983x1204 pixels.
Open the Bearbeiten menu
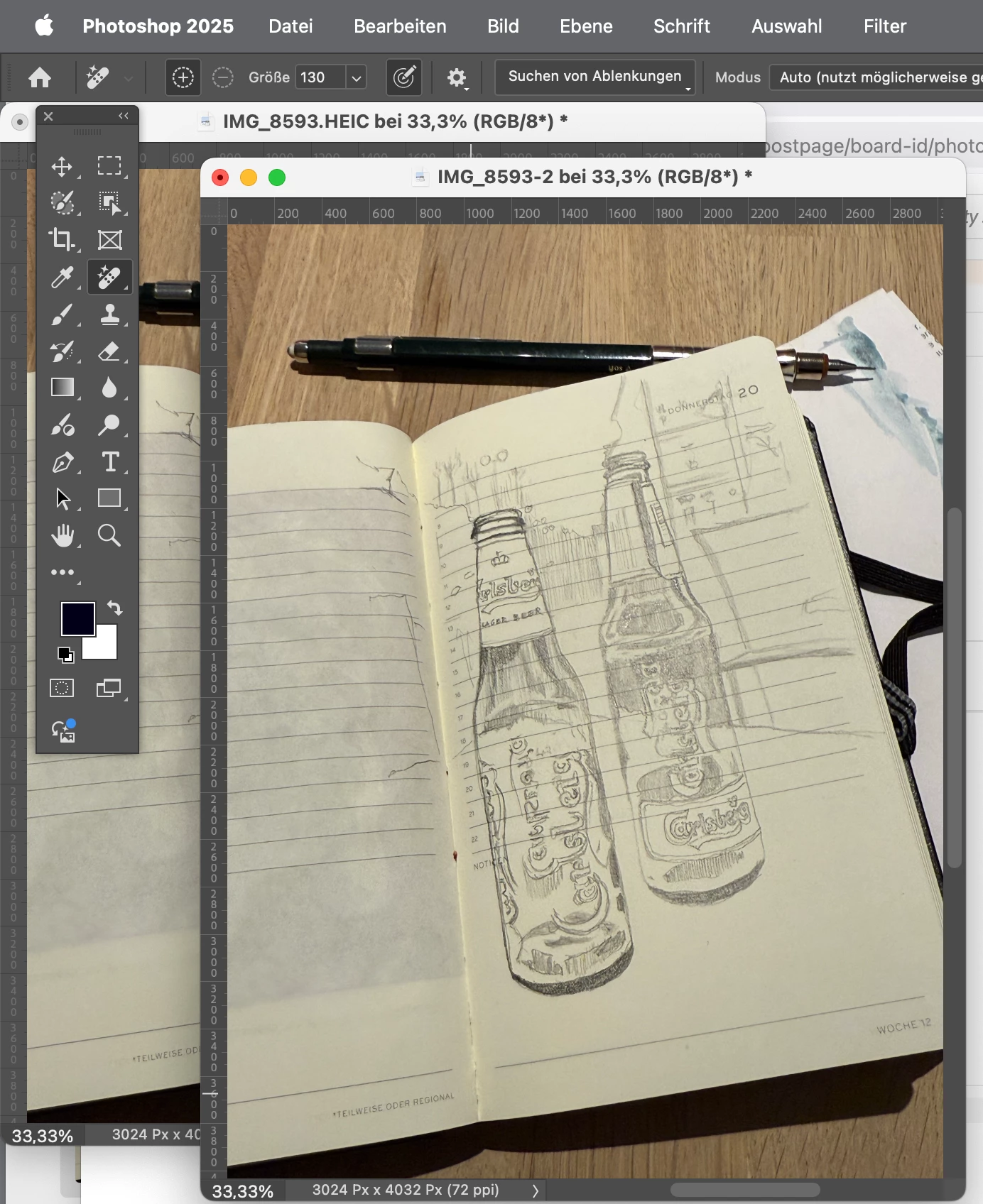pos(400,26)
